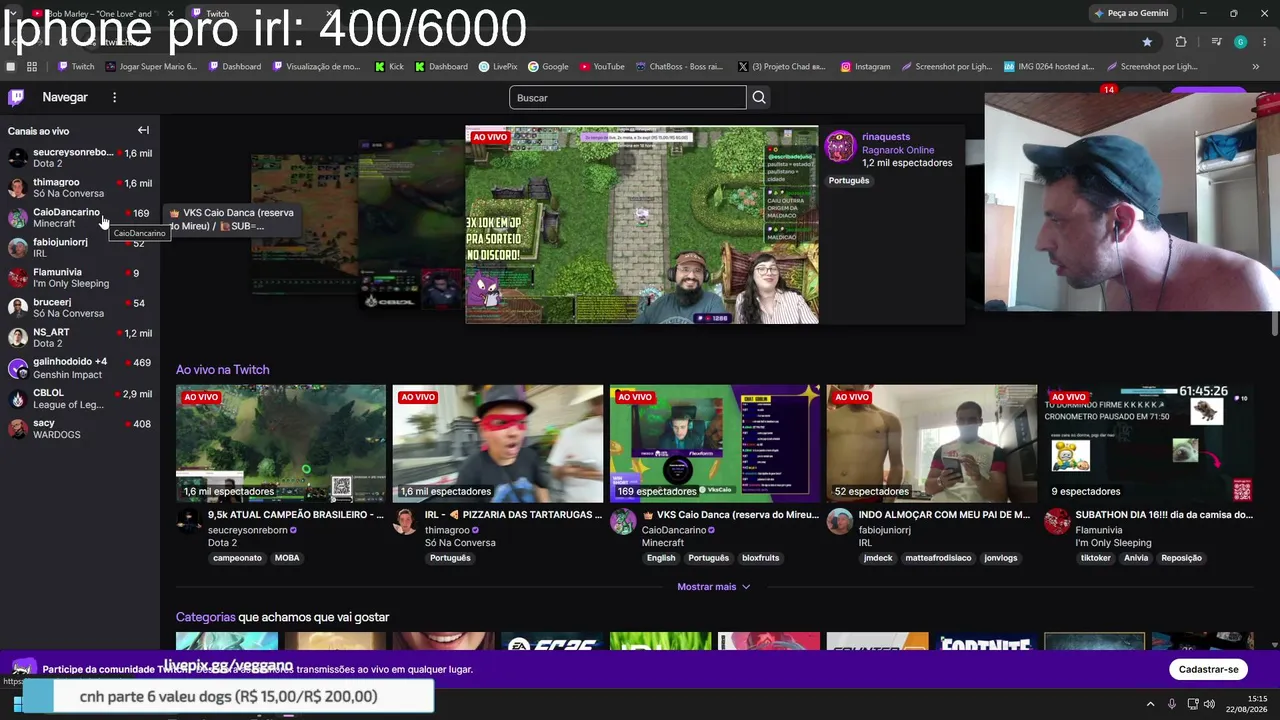Open the Projeto Chad bookmark
1280x720 pixels.
pyautogui.click(x=781, y=67)
